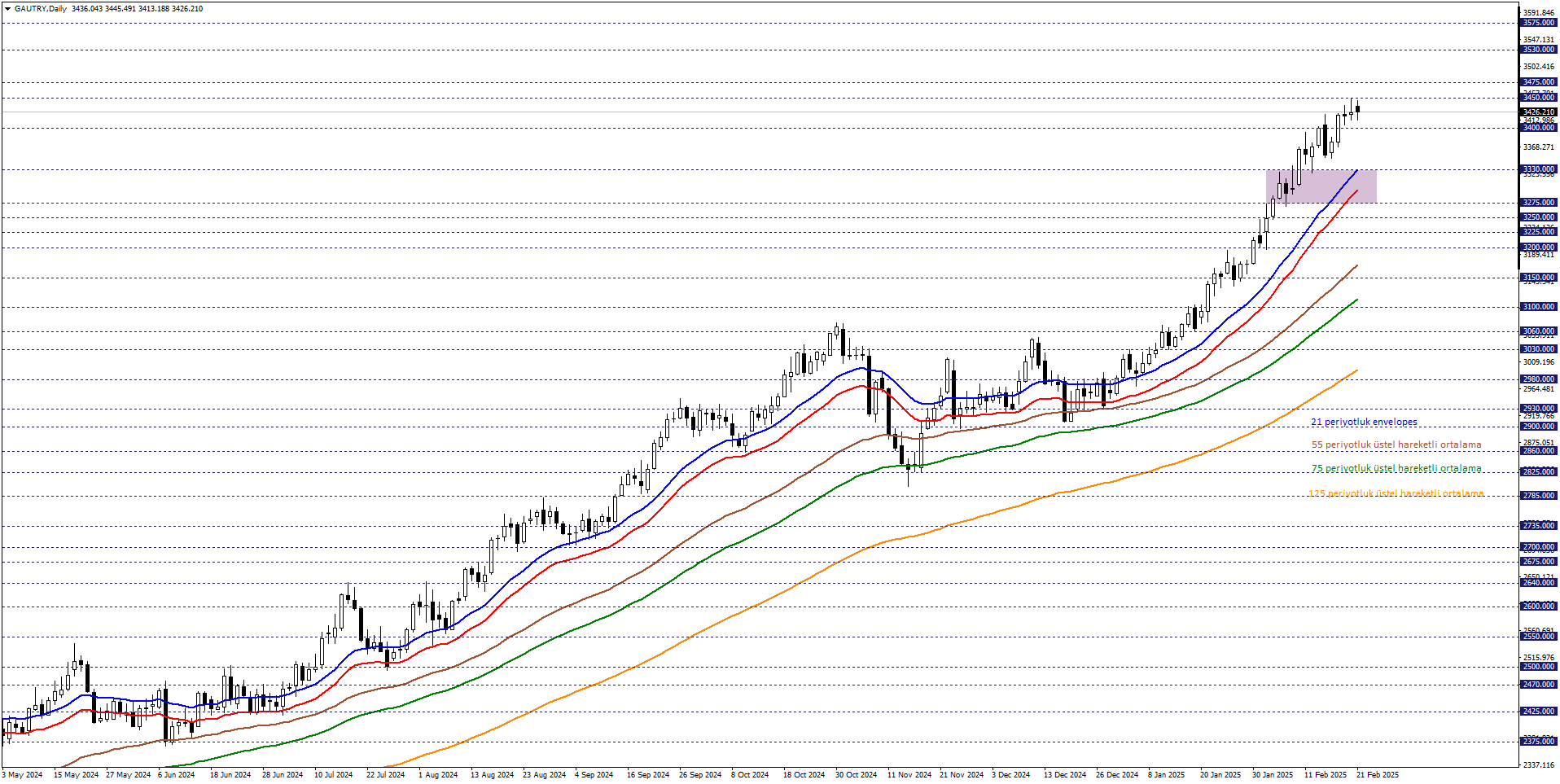Select the 3060.000 horizontal line price label
Viewport: 1560px width, 784px height.
pyautogui.click(x=1539, y=331)
